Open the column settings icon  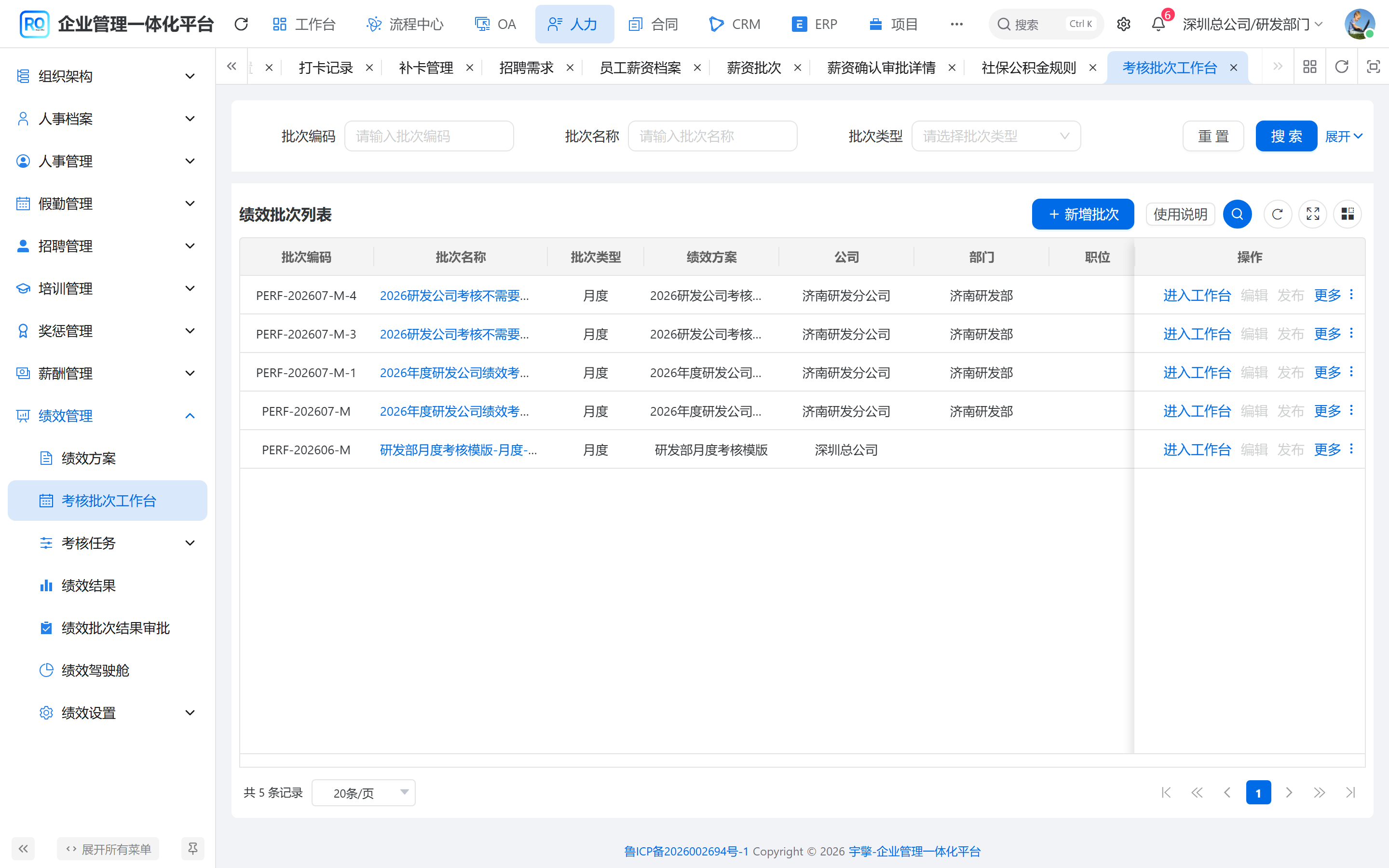pyautogui.click(x=1348, y=214)
